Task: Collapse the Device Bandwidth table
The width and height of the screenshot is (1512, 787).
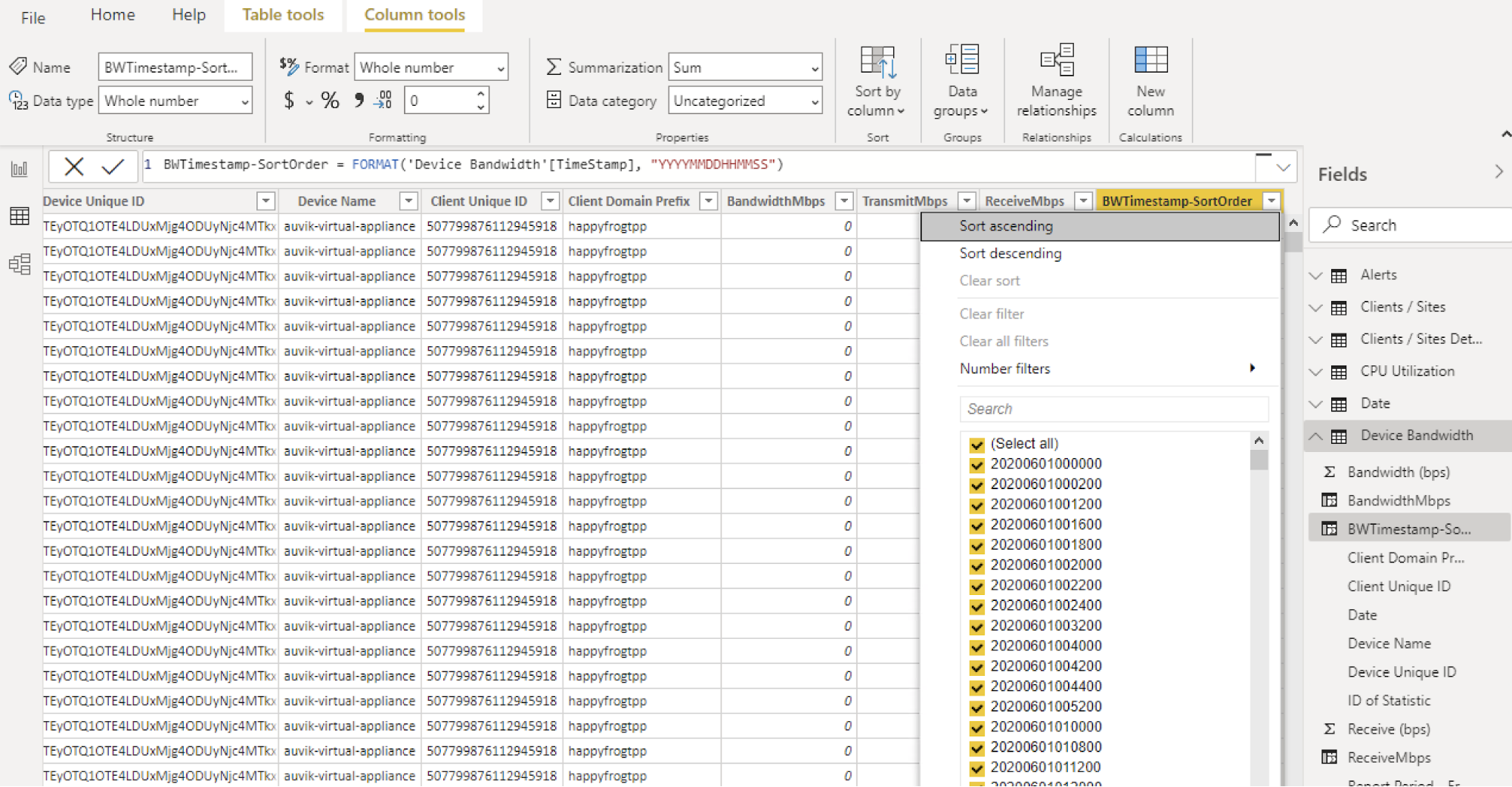Action: tap(1315, 436)
